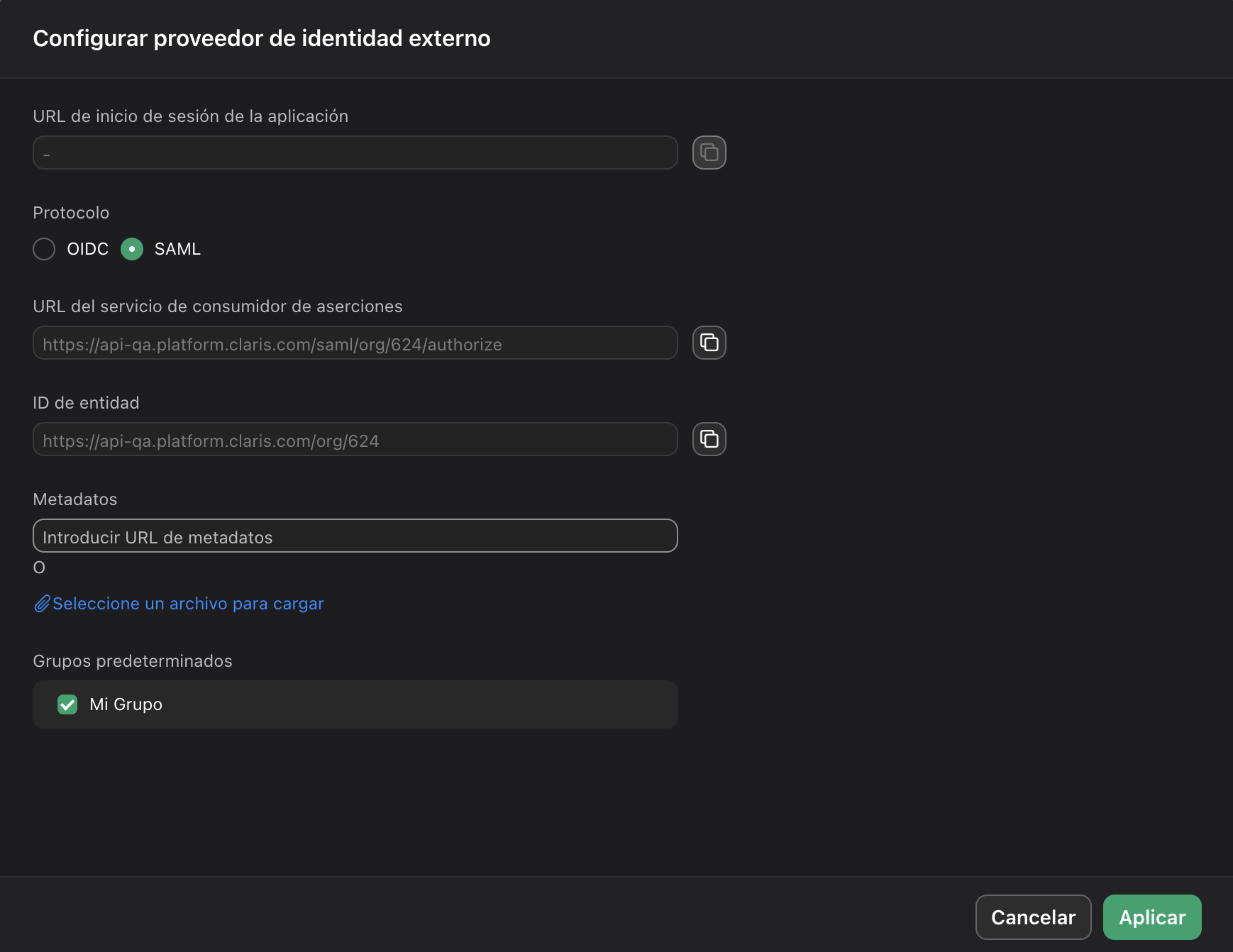The image size is (1233, 952).
Task: Click the OIDC label text
Action: coord(87,249)
